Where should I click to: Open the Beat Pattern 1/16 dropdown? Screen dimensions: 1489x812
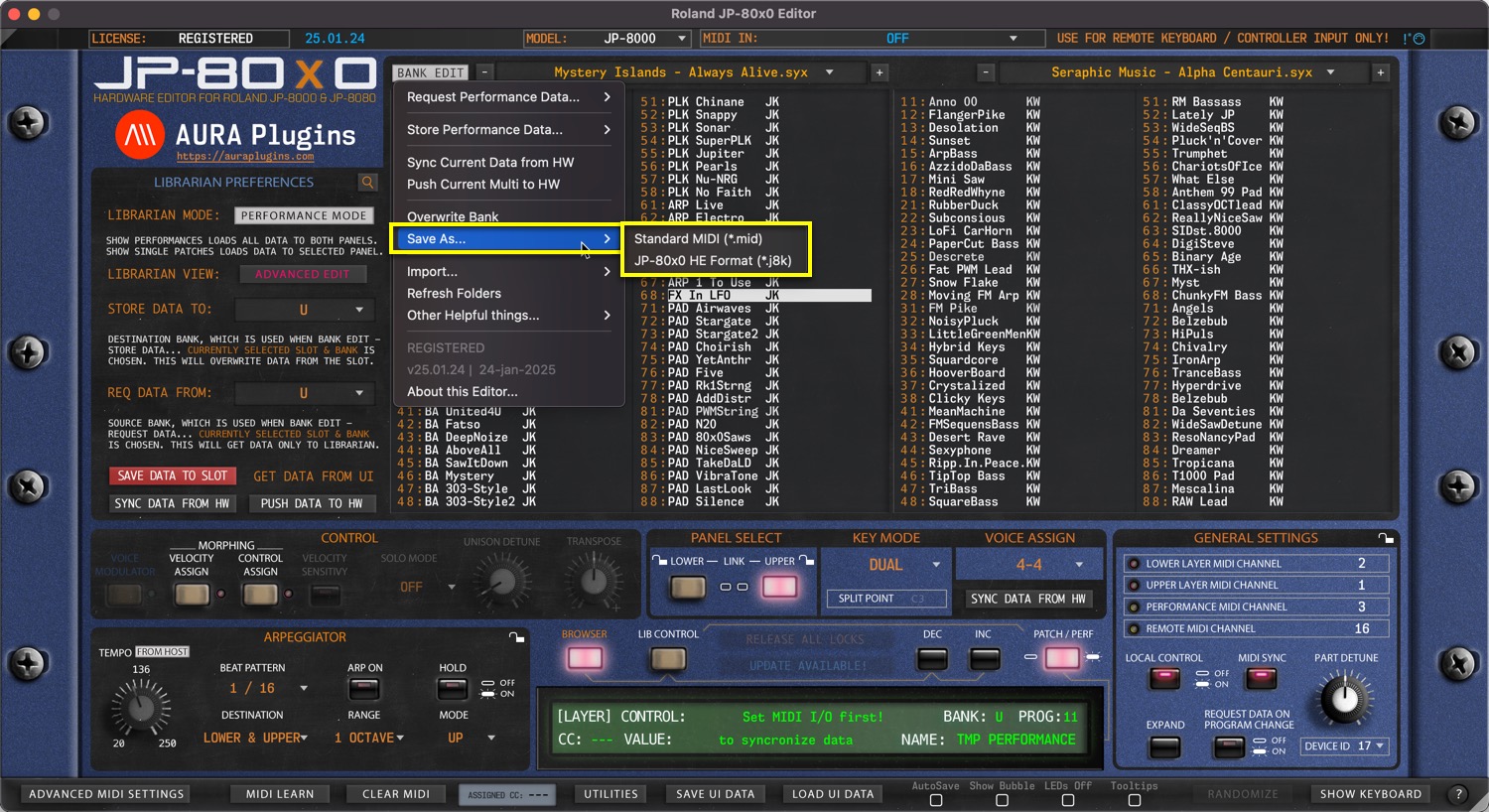click(304, 688)
